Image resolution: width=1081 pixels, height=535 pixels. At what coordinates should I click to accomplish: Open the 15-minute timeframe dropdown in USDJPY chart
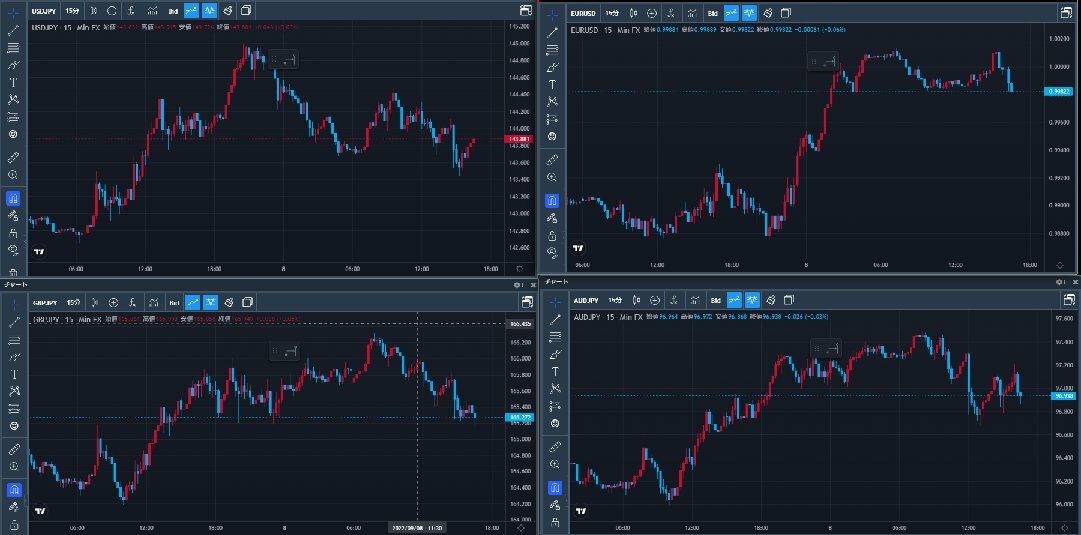(73, 11)
